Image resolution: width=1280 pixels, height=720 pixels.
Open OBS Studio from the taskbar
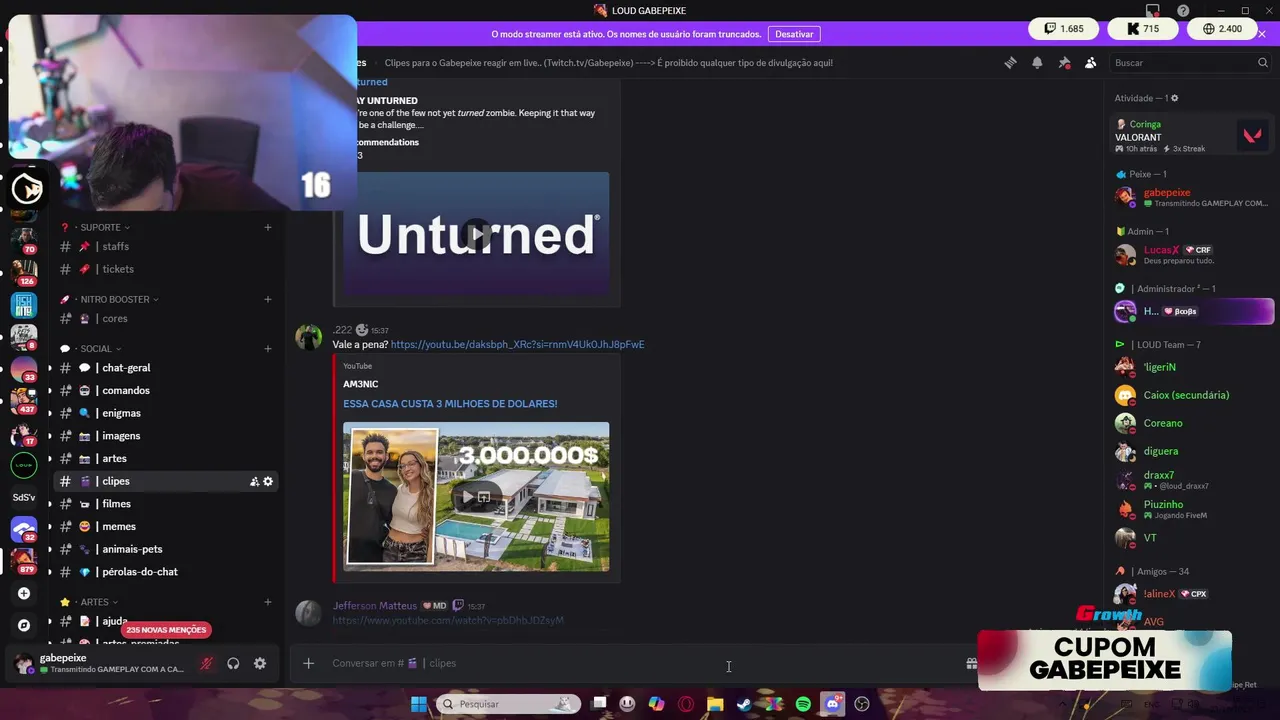point(862,704)
